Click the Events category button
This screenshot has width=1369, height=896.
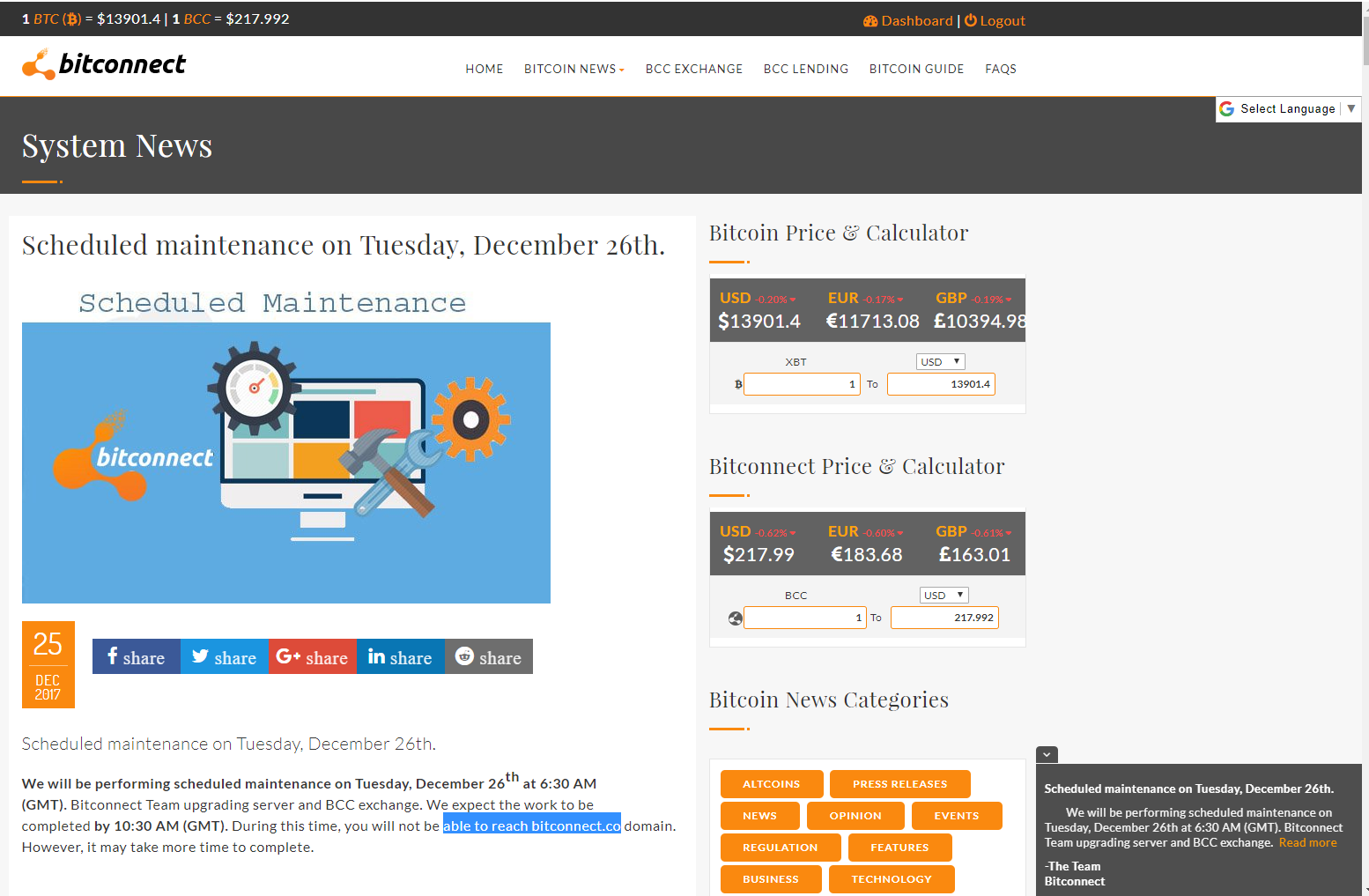pyautogui.click(x=957, y=816)
